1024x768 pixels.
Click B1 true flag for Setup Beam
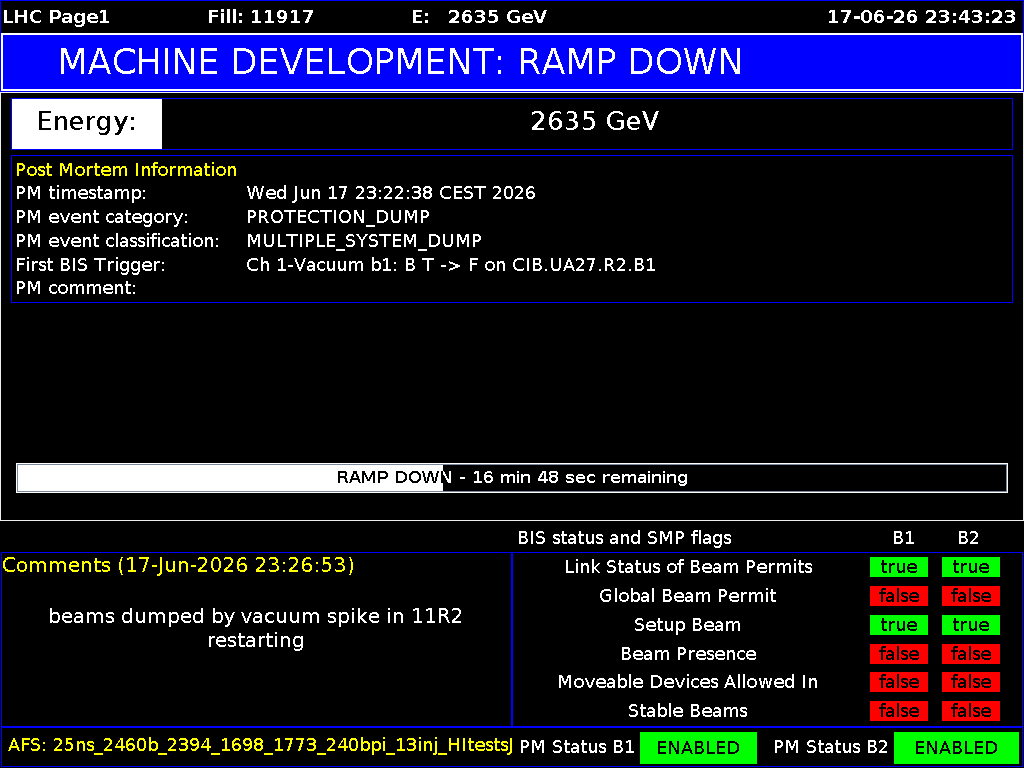pos(899,625)
